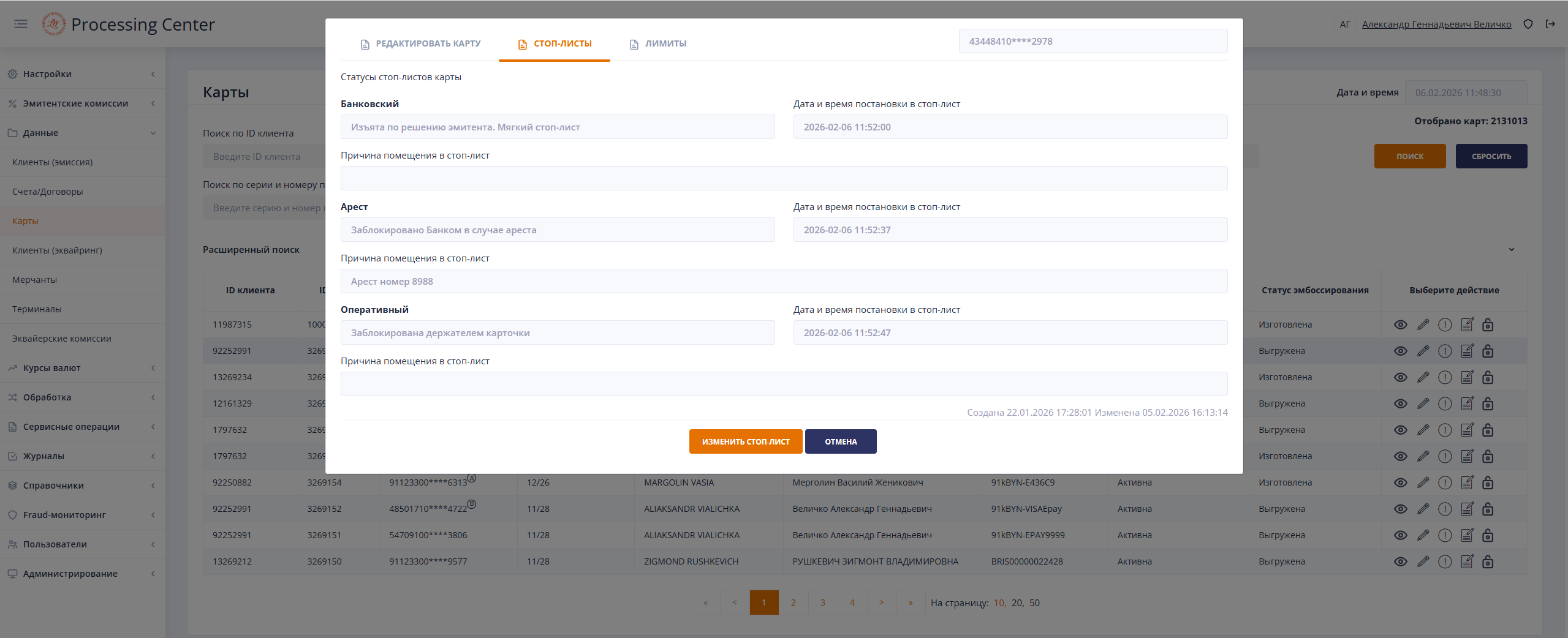Toggle the eye icon for card 54709100****3806

click(x=1400, y=535)
